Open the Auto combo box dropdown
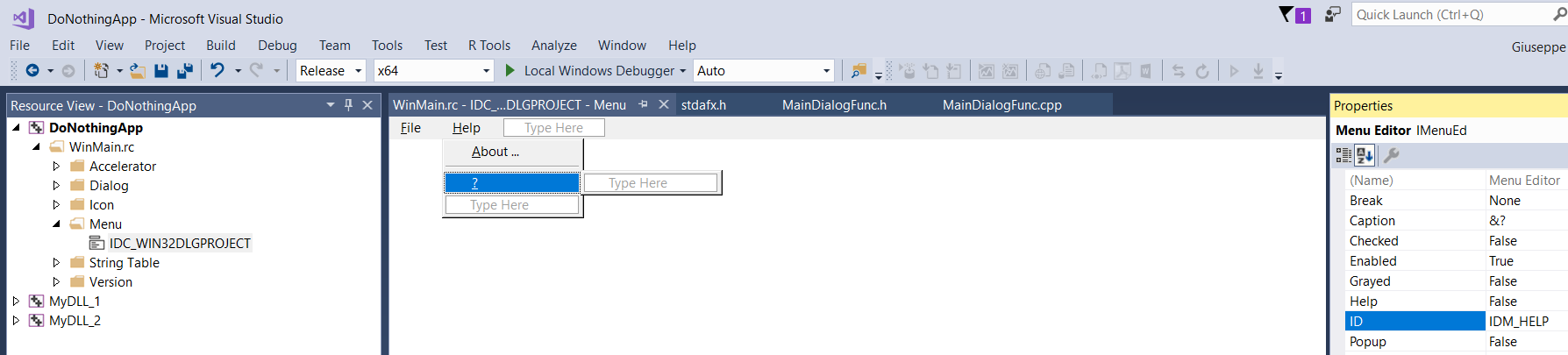The height and width of the screenshot is (355, 1568). point(826,70)
